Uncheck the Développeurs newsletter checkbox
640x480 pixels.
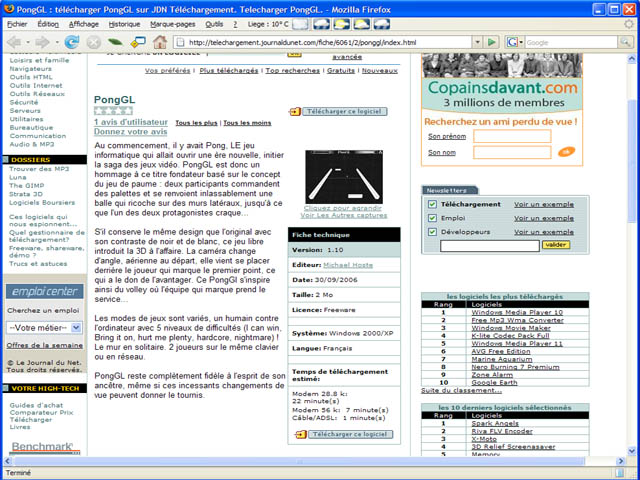pos(432,232)
